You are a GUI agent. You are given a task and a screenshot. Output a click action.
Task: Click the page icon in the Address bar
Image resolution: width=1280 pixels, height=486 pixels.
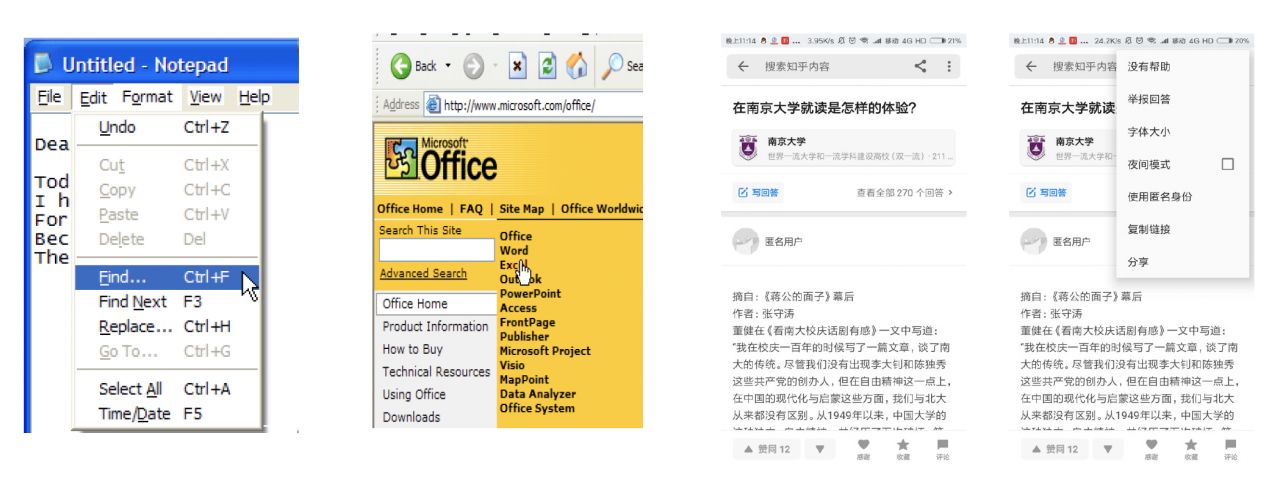click(433, 104)
